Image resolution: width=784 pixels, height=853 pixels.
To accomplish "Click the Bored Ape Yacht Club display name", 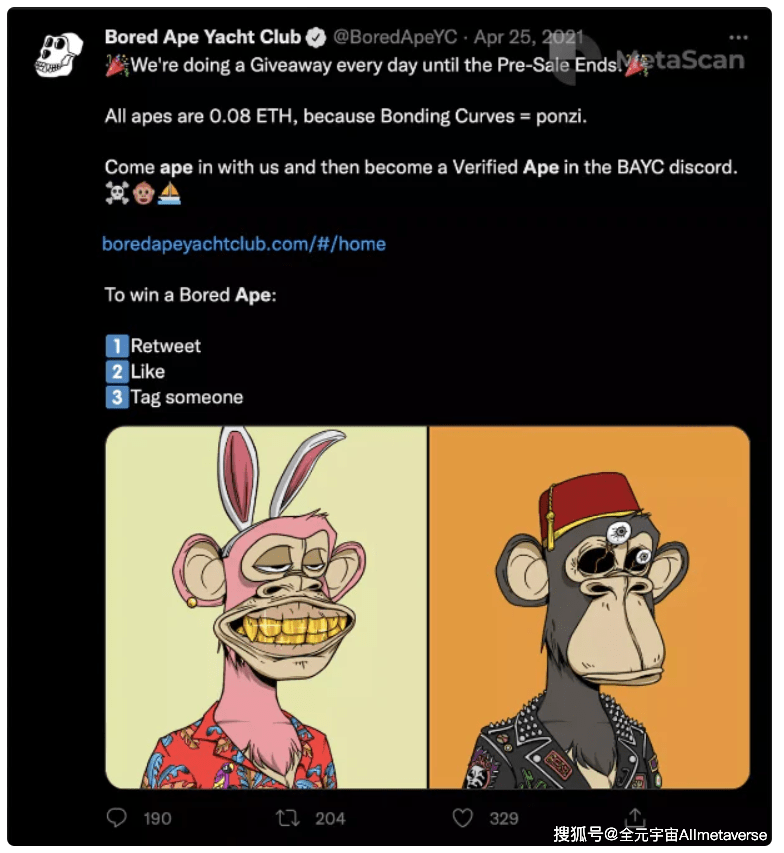I will tap(202, 38).
